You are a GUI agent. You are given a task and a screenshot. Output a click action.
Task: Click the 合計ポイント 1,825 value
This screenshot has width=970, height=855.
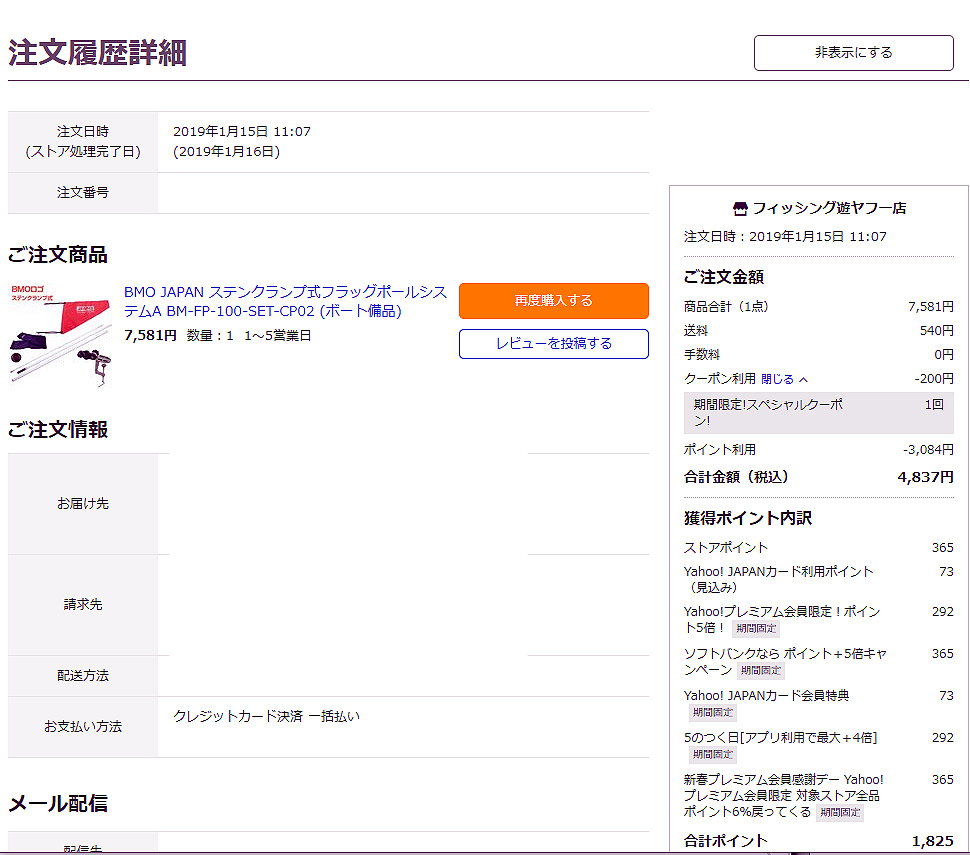click(x=932, y=841)
